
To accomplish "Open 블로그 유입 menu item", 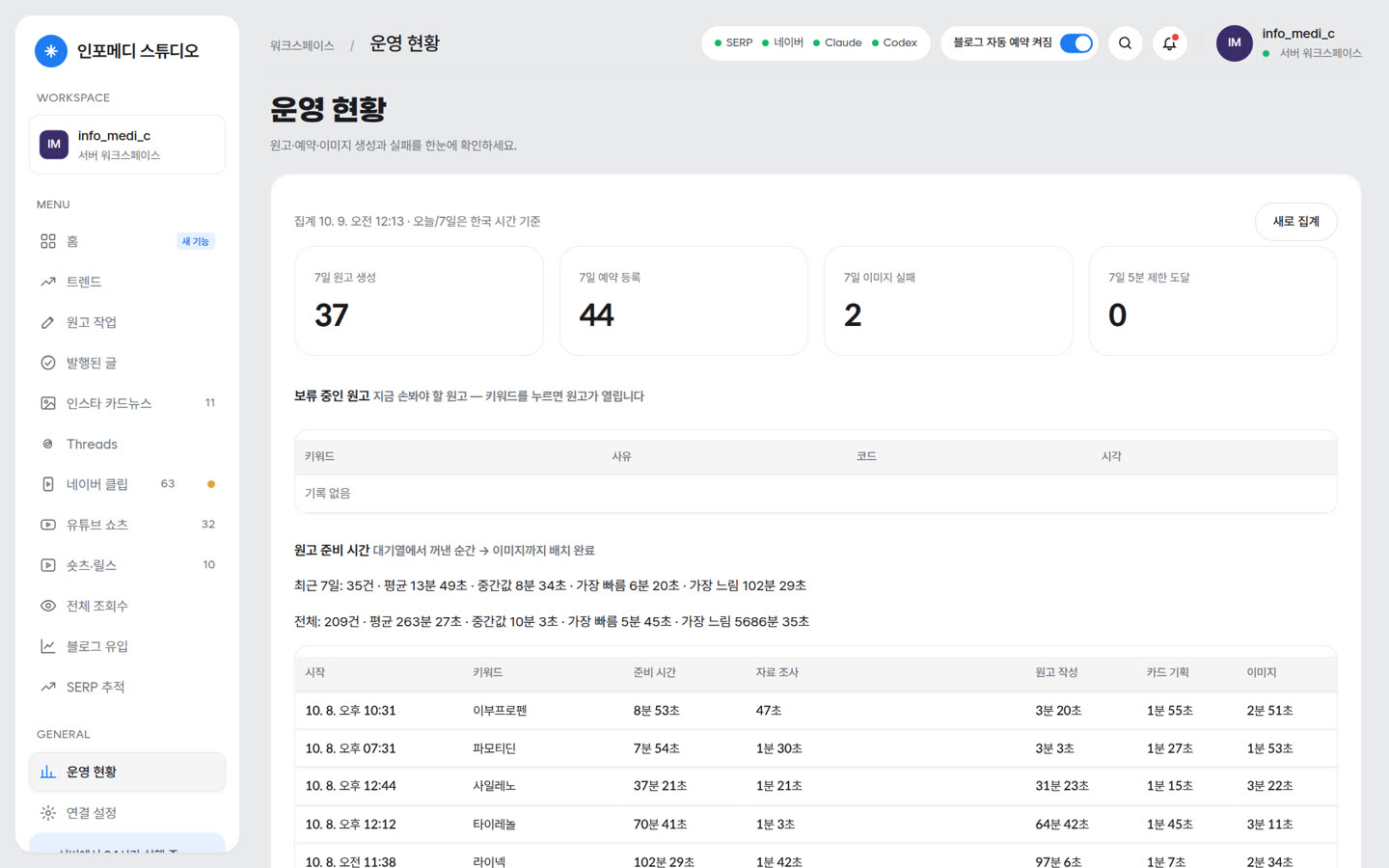I will coord(127,646).
